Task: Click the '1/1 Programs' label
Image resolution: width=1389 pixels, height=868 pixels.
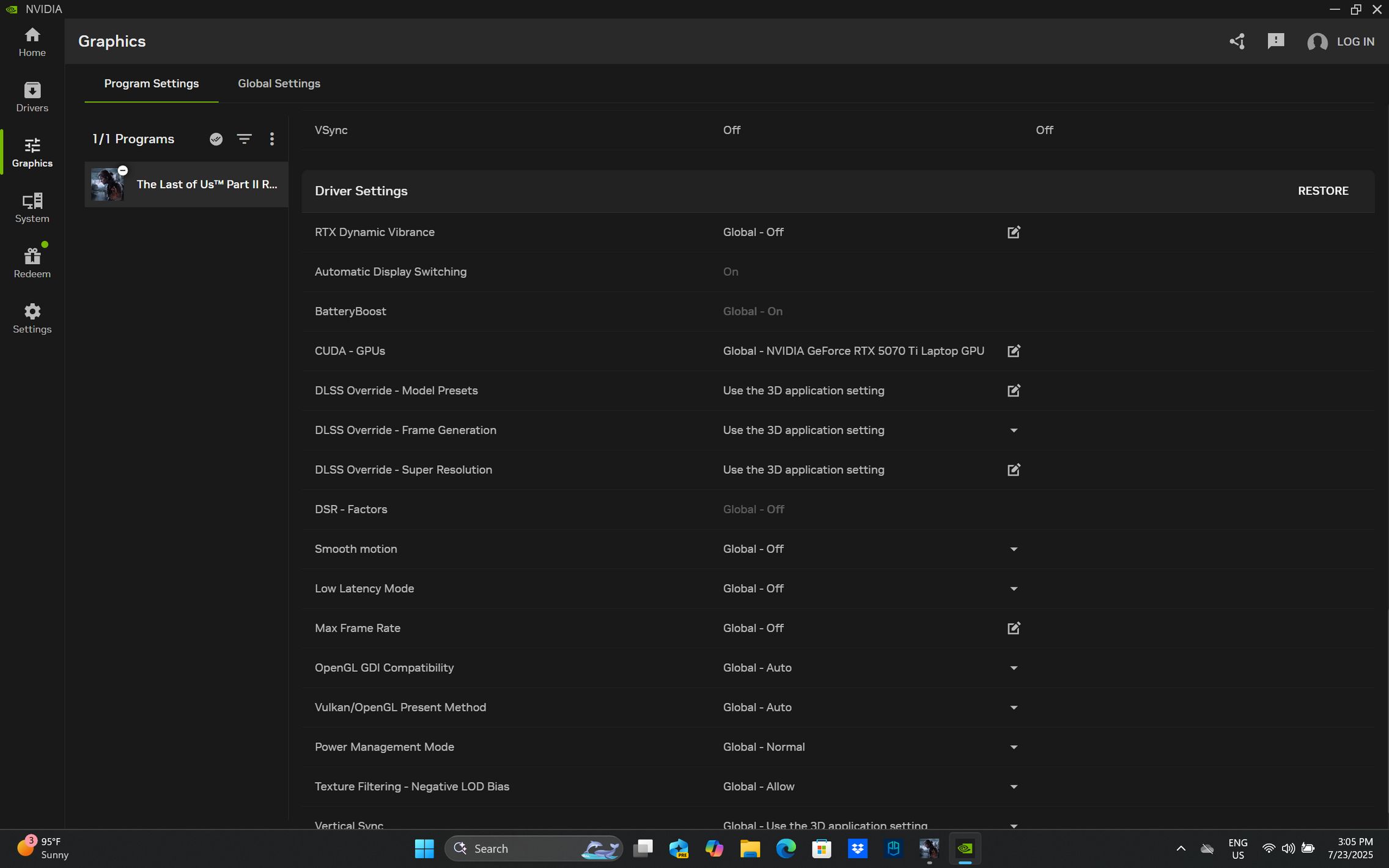Action: (133, 139)
